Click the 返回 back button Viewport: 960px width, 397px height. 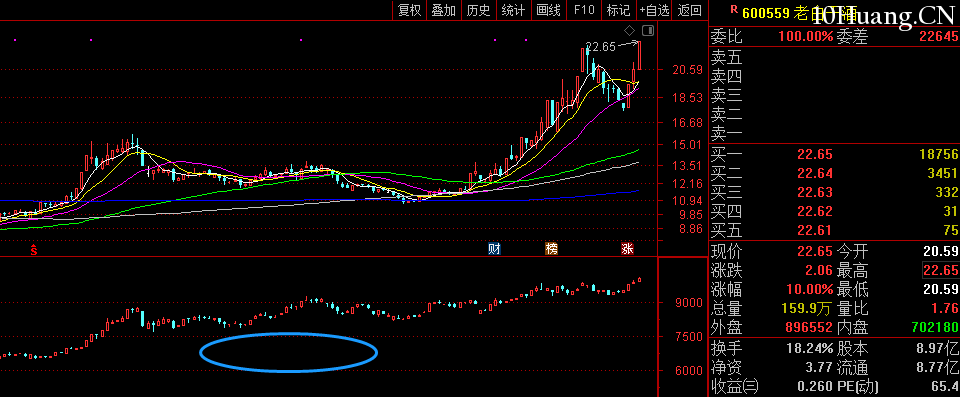tap(690, 10)
